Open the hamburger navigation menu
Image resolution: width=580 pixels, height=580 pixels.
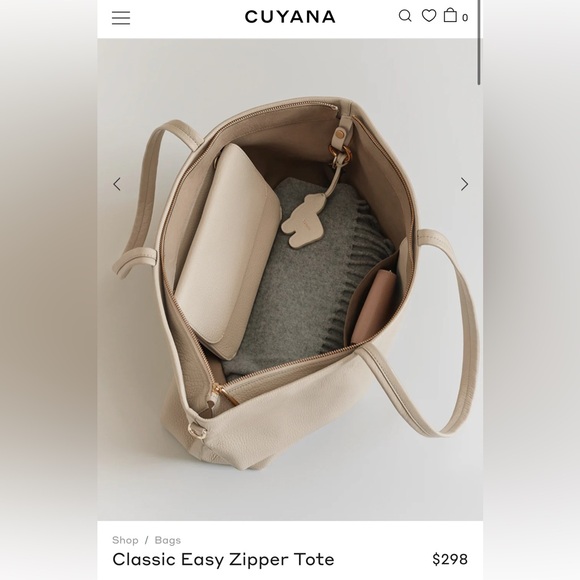click(x=121, y=18)
